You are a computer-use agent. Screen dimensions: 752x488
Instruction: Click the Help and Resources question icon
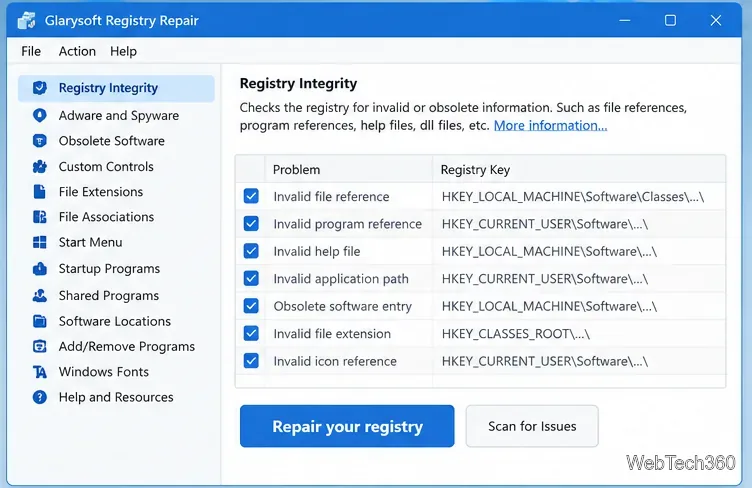point(40,397)
